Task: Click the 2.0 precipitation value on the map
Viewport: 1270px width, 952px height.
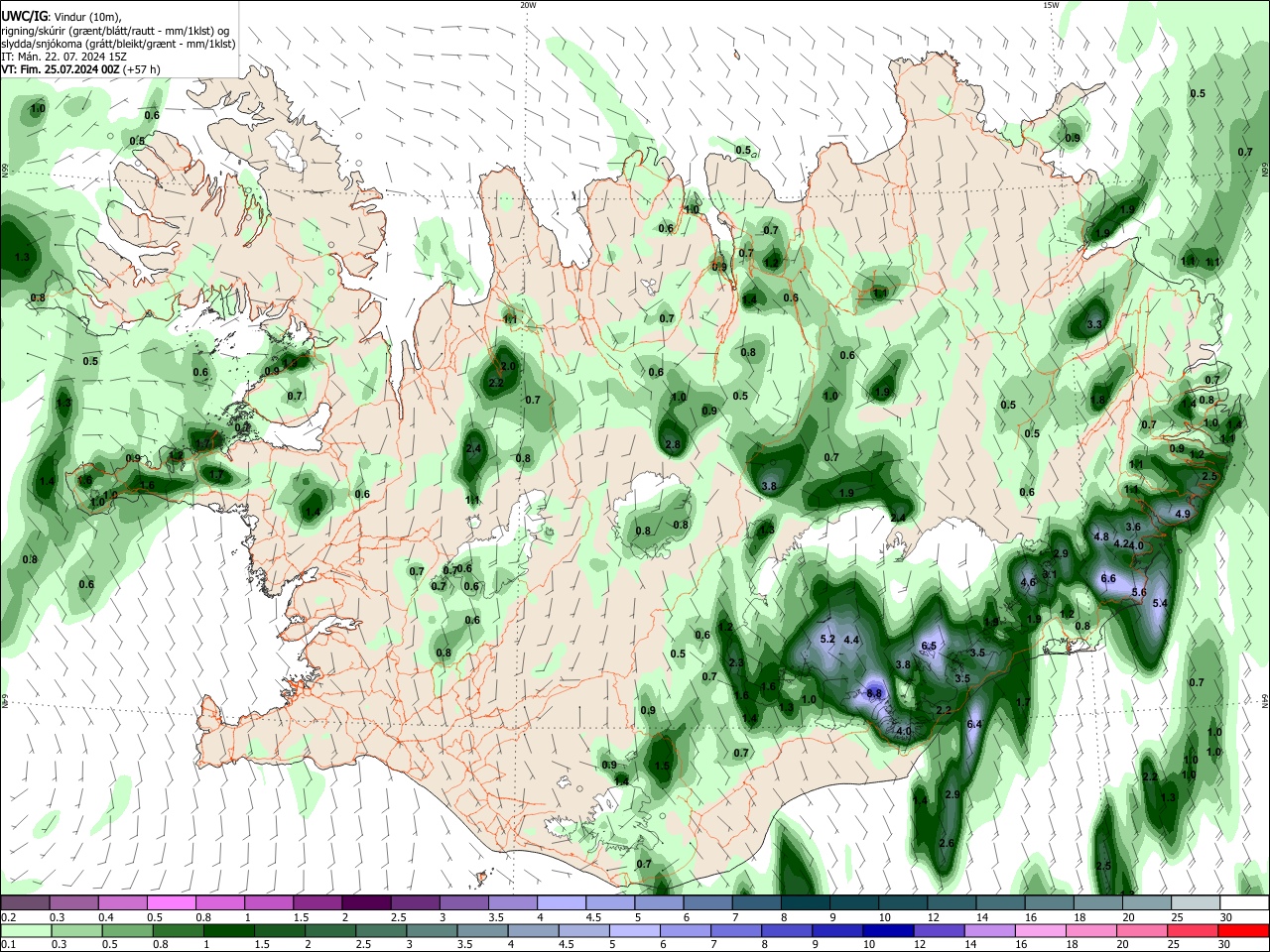Action: [508, 367]
